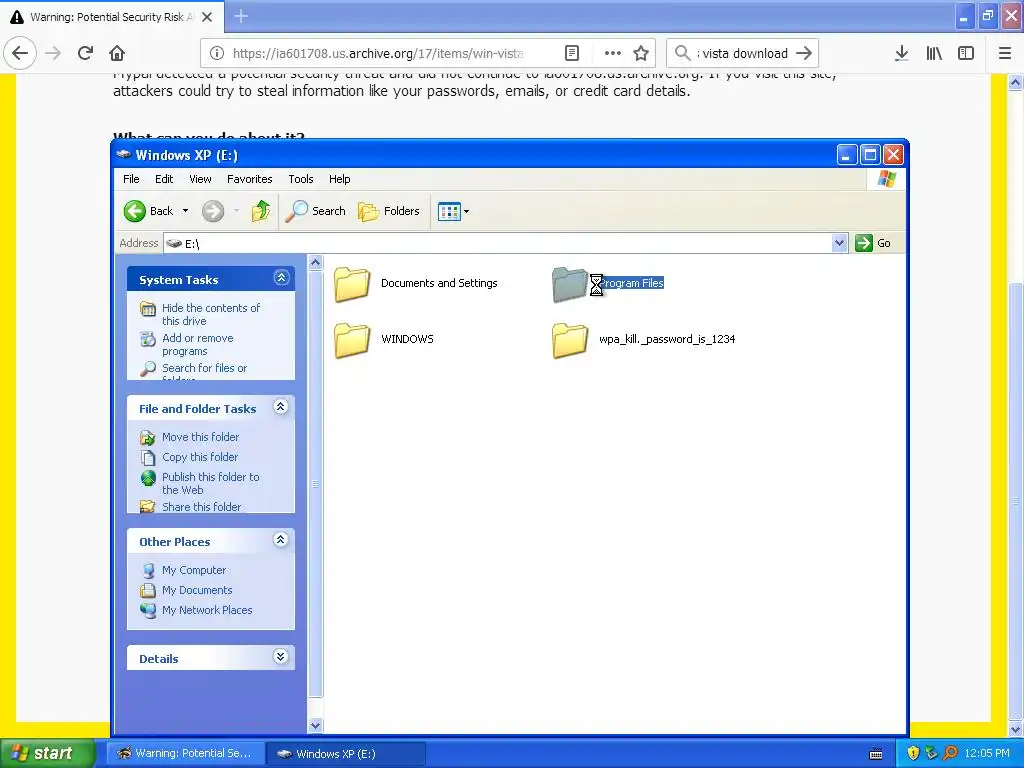Toggle the browser sidebar icon

[966, 54]
